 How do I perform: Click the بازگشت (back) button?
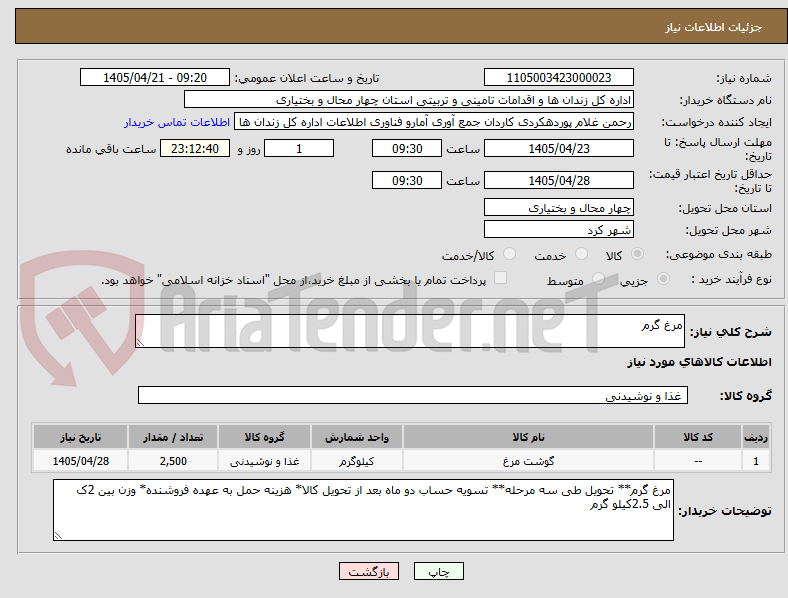pyautogui.click(x=369, y=571)
